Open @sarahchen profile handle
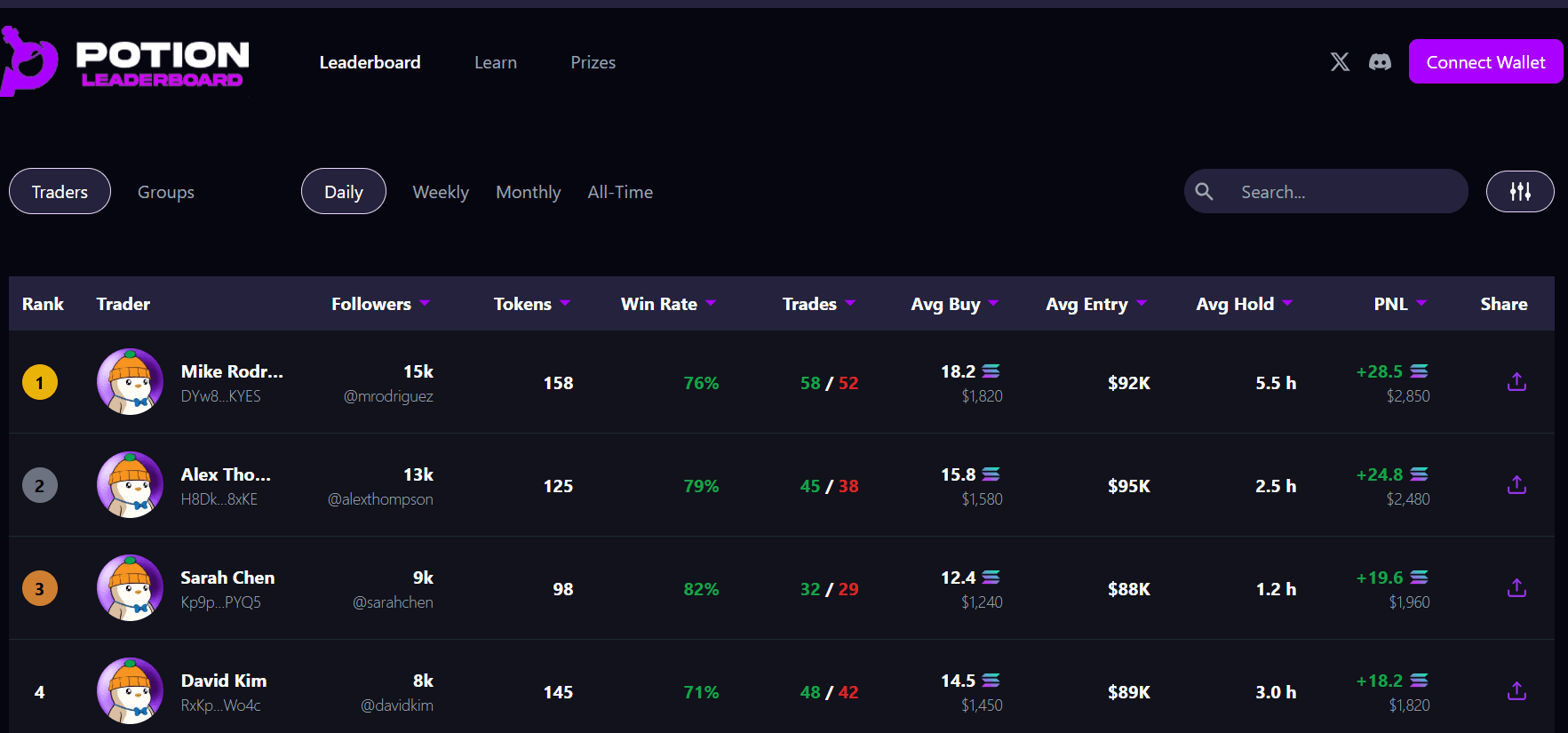The image size is (1568, 733). pos(393,602)
